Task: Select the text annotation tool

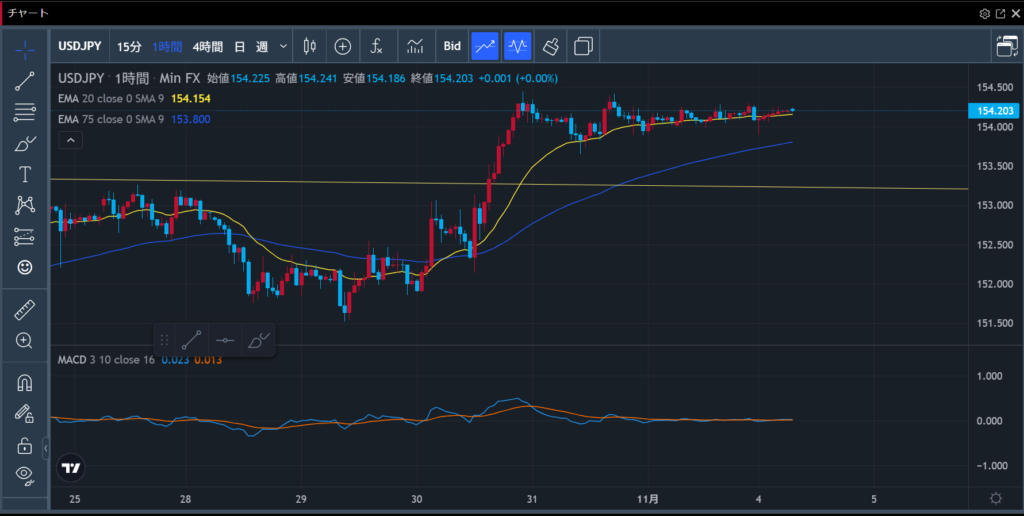Action: pyautogui.click(x=25, y=174)
